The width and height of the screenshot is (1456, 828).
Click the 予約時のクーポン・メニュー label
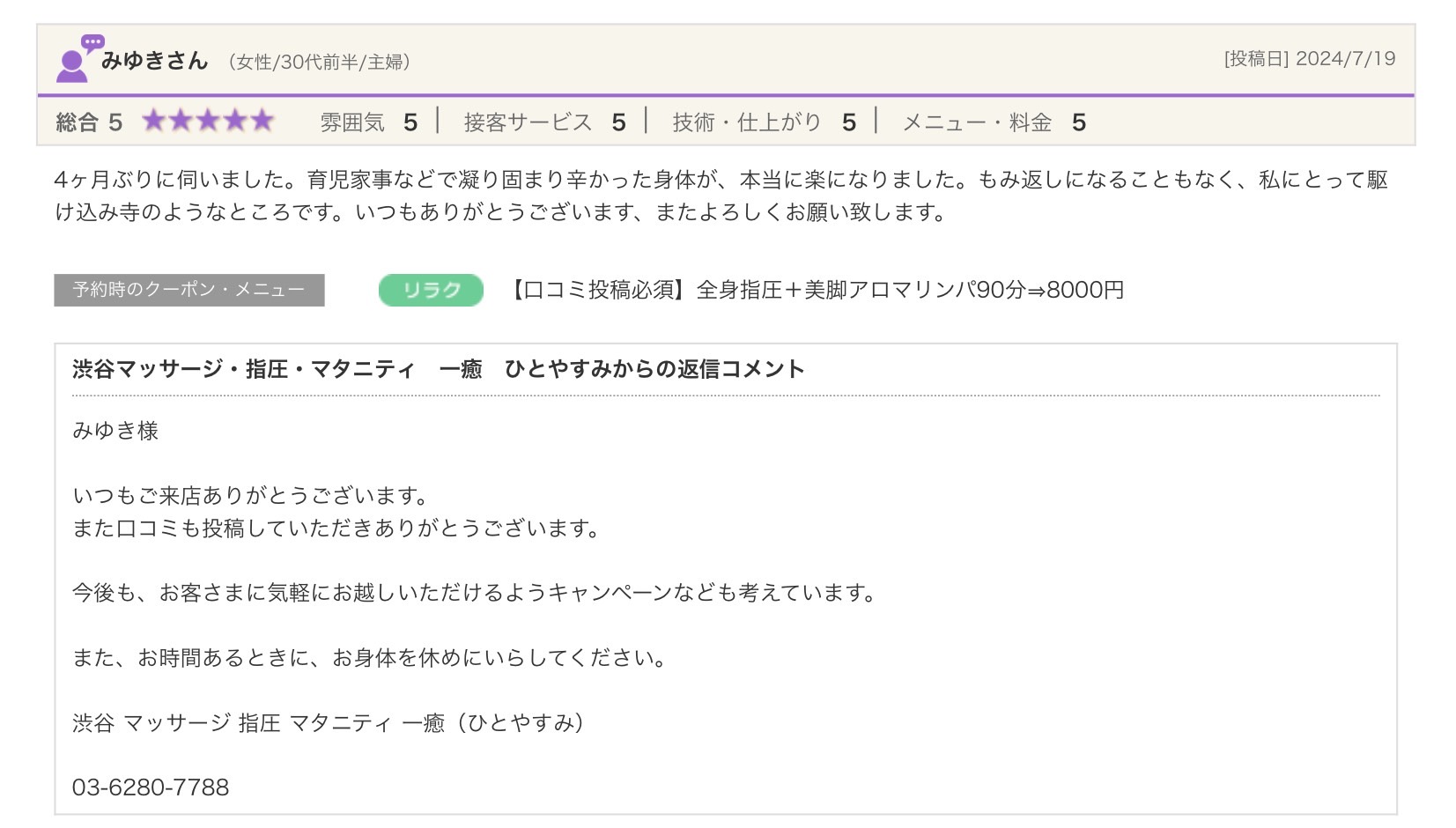point(189,290)
